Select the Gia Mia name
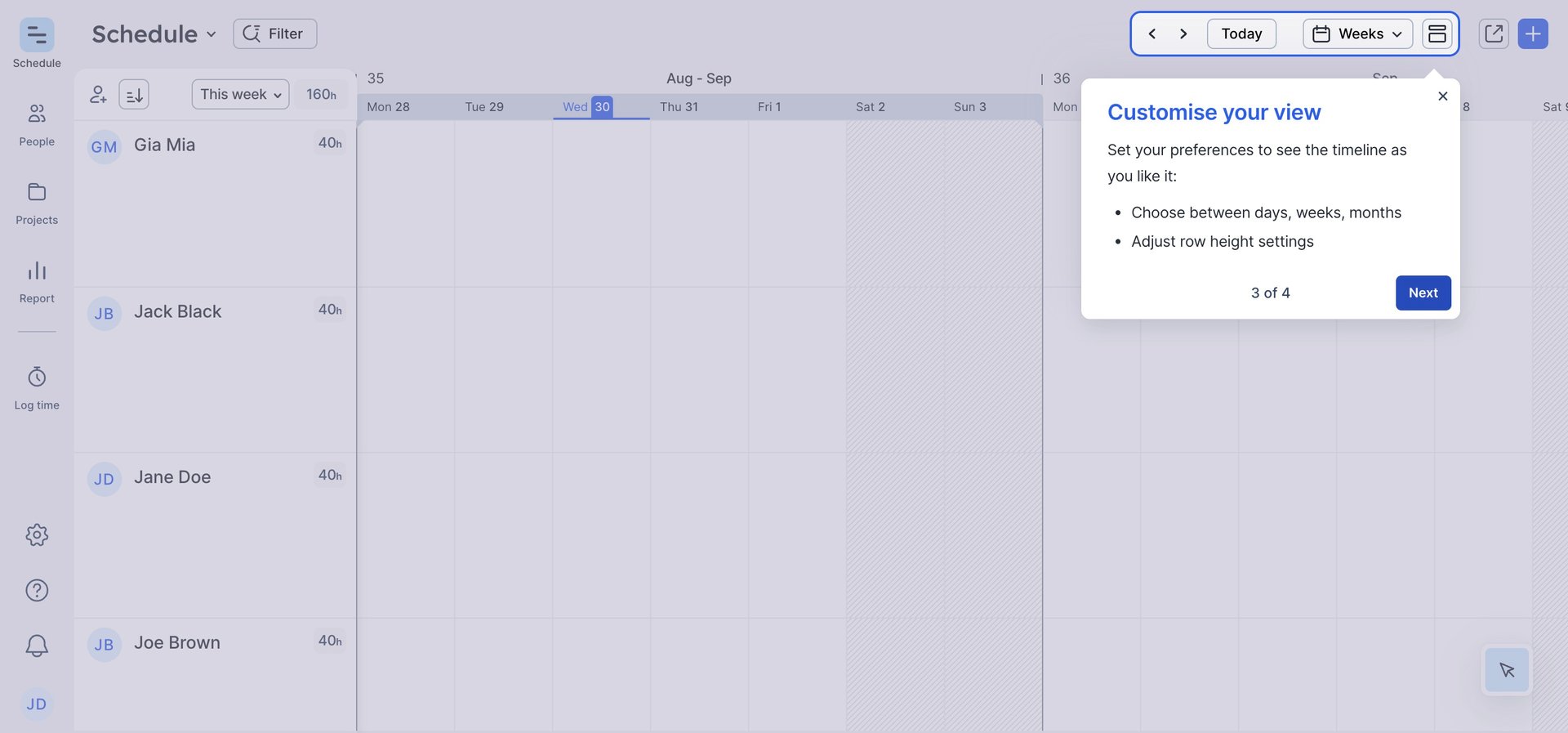 point(165,145)
